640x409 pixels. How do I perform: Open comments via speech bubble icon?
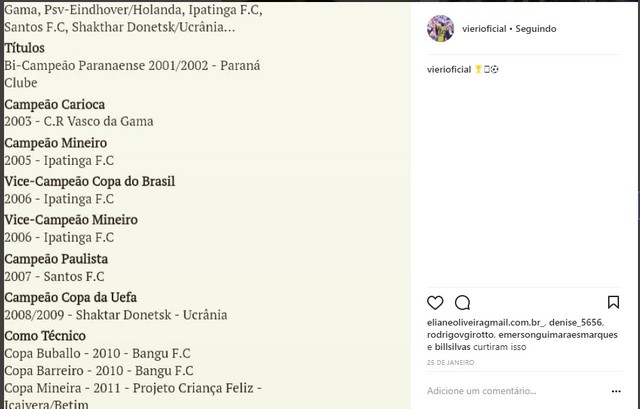point(462,302)
